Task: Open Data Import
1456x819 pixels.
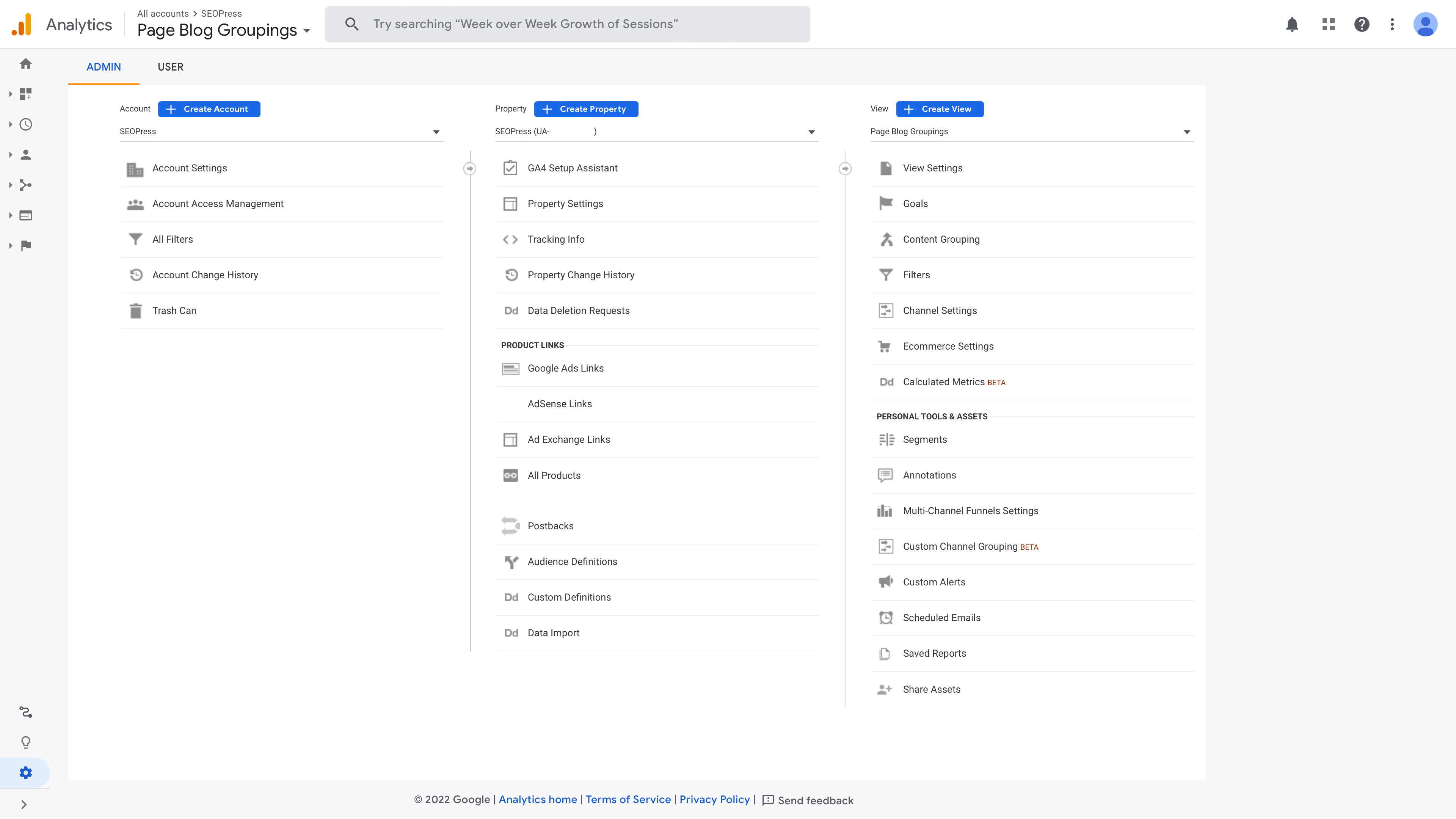Action: coord(657,633)
